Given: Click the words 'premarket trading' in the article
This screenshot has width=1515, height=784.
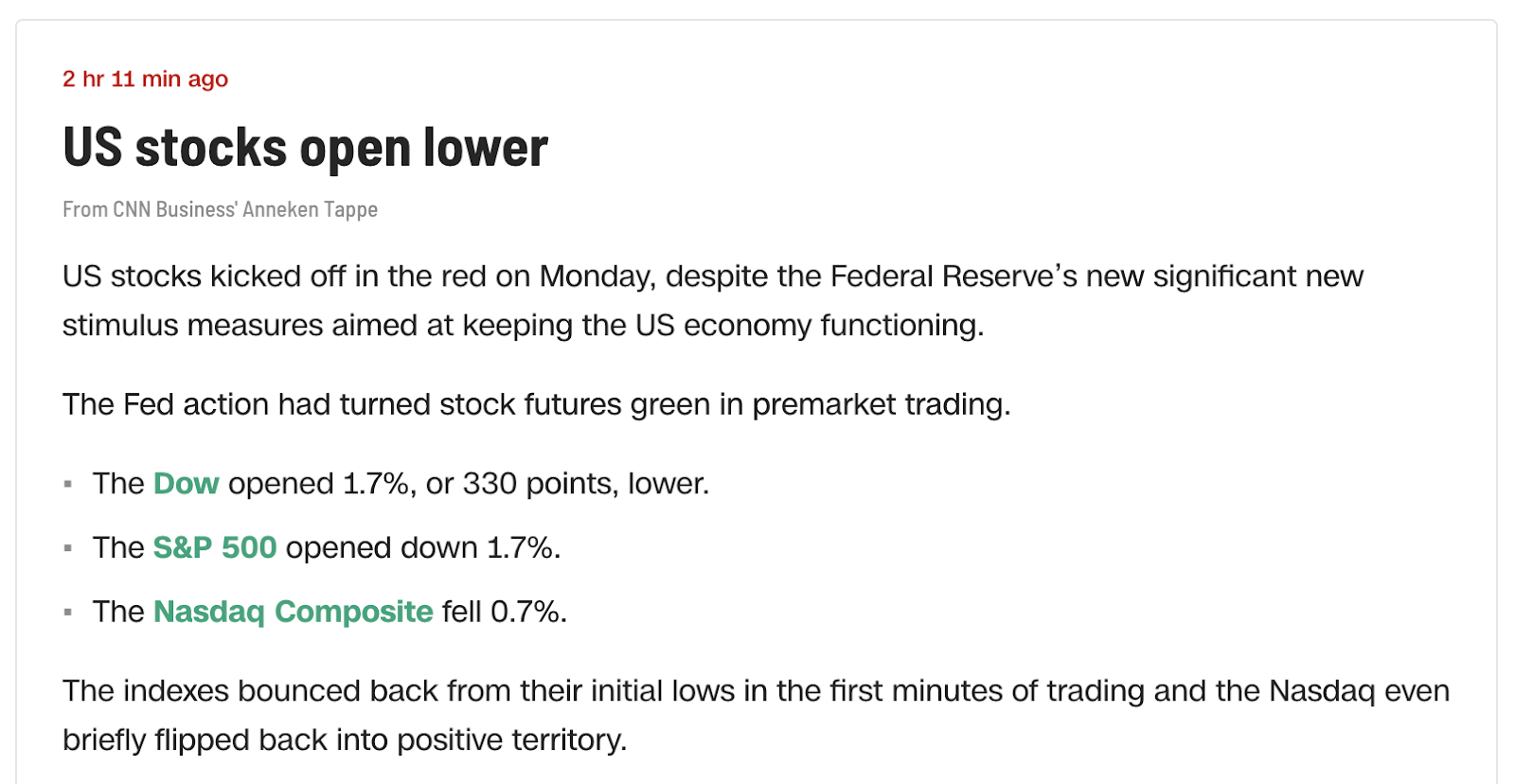Looking at the screenshot, I should click(880, 404).
